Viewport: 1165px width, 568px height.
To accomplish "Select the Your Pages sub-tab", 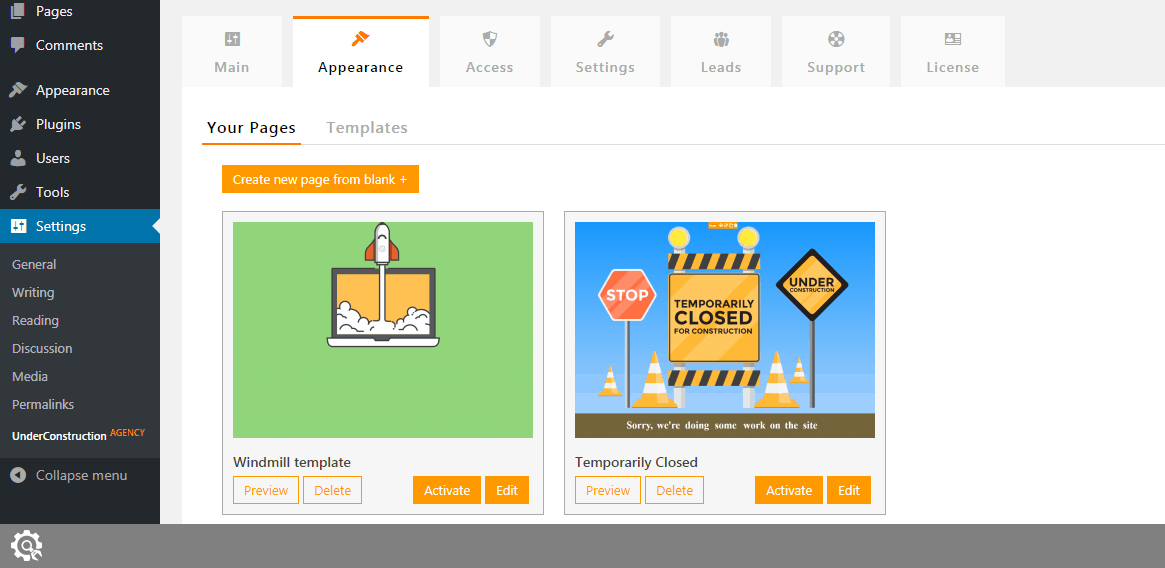I will tap(251, 128).
